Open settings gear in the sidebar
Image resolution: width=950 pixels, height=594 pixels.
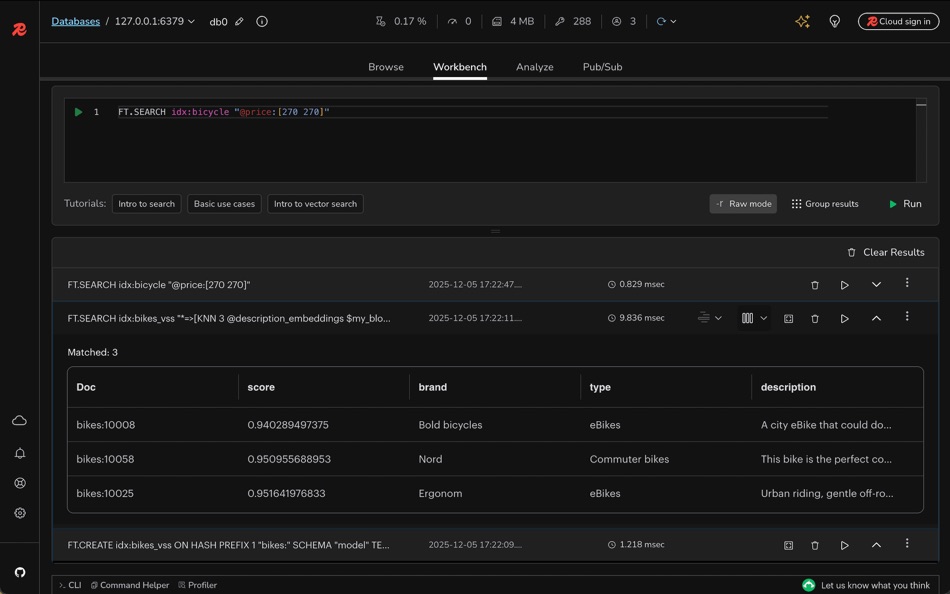[19, 513]
